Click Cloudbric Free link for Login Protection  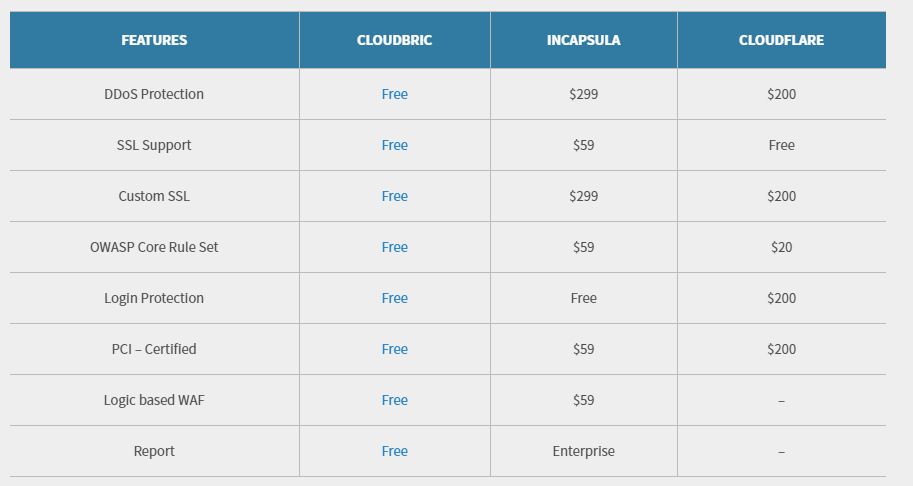click(394, 298)
